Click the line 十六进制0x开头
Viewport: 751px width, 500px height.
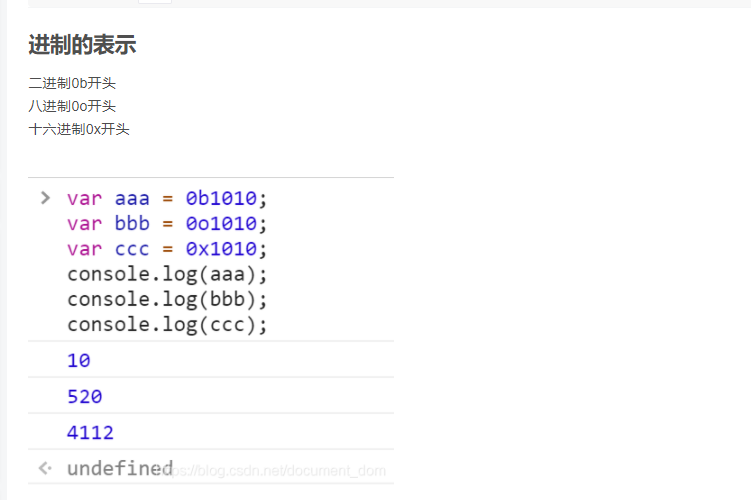79,129
